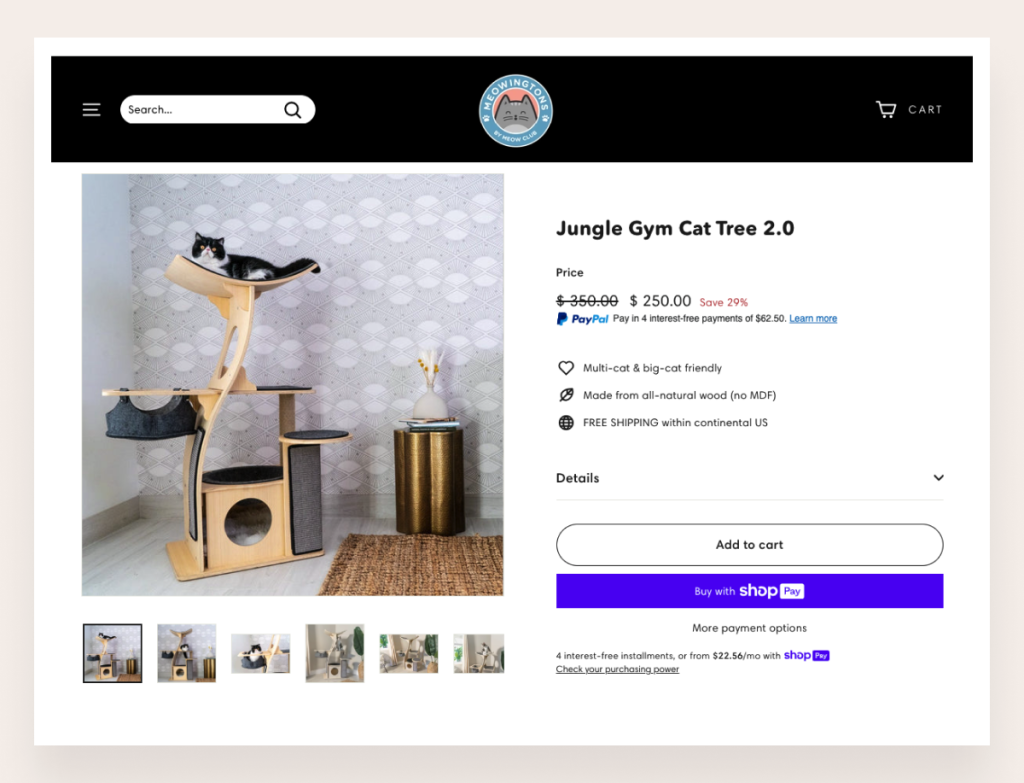1024x783 pixels.
Task: Show More payment options
Action: point(749,628)
